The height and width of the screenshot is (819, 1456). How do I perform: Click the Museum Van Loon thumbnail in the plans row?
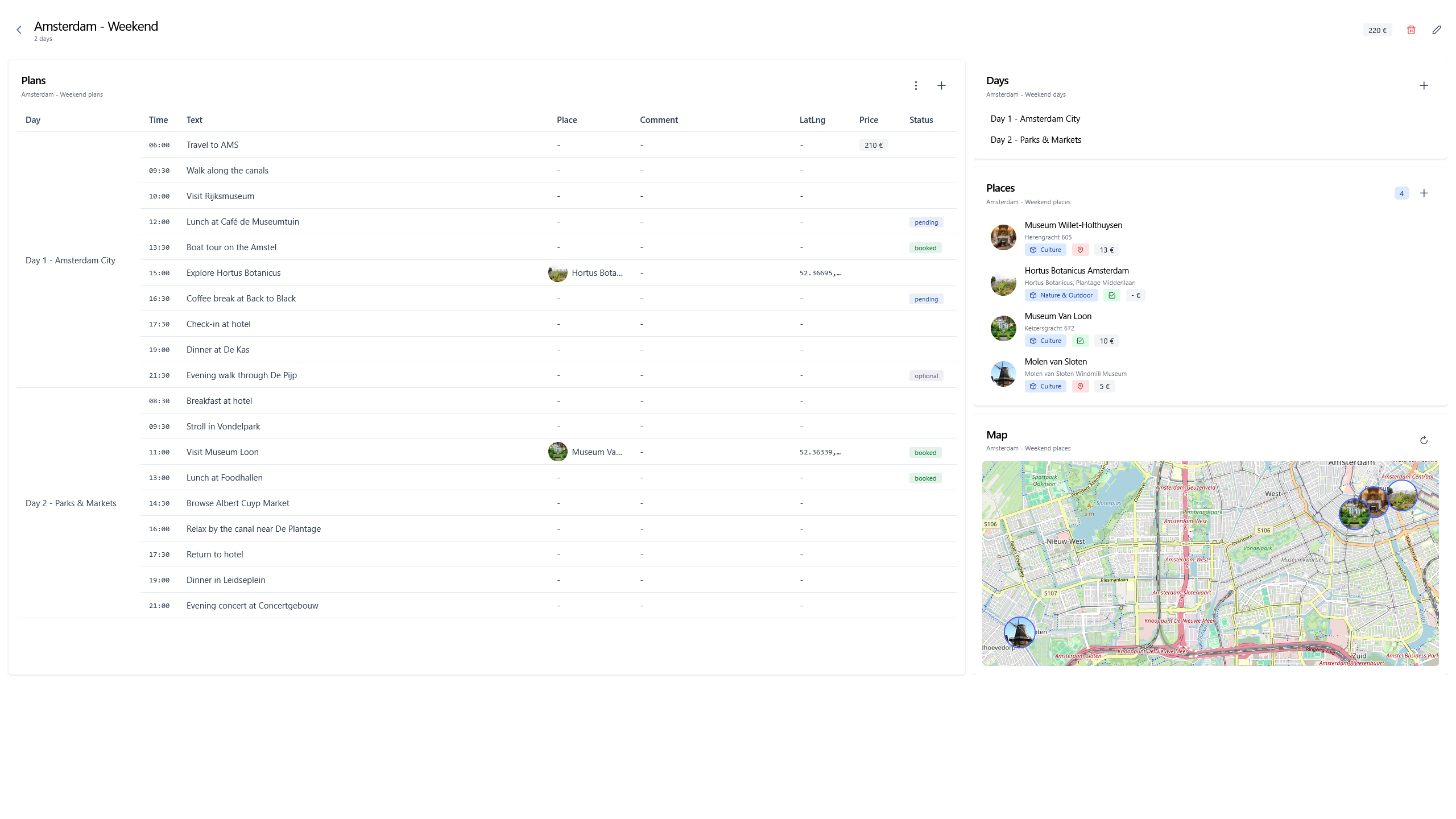pos(557,452)
